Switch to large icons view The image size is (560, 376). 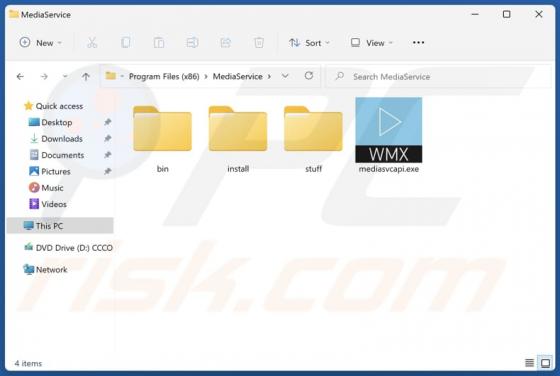pos(545,363)
